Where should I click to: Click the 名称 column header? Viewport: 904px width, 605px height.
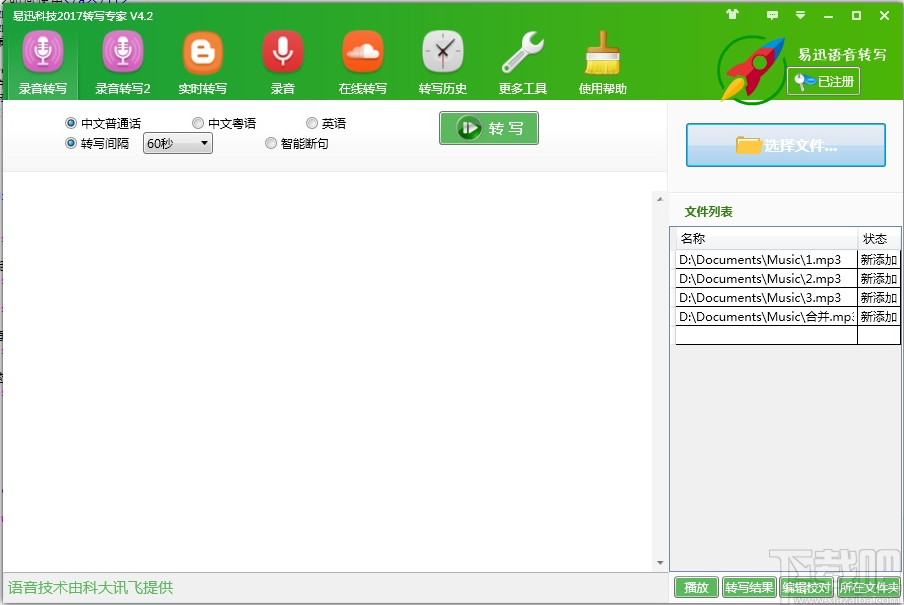click(766, 238)
